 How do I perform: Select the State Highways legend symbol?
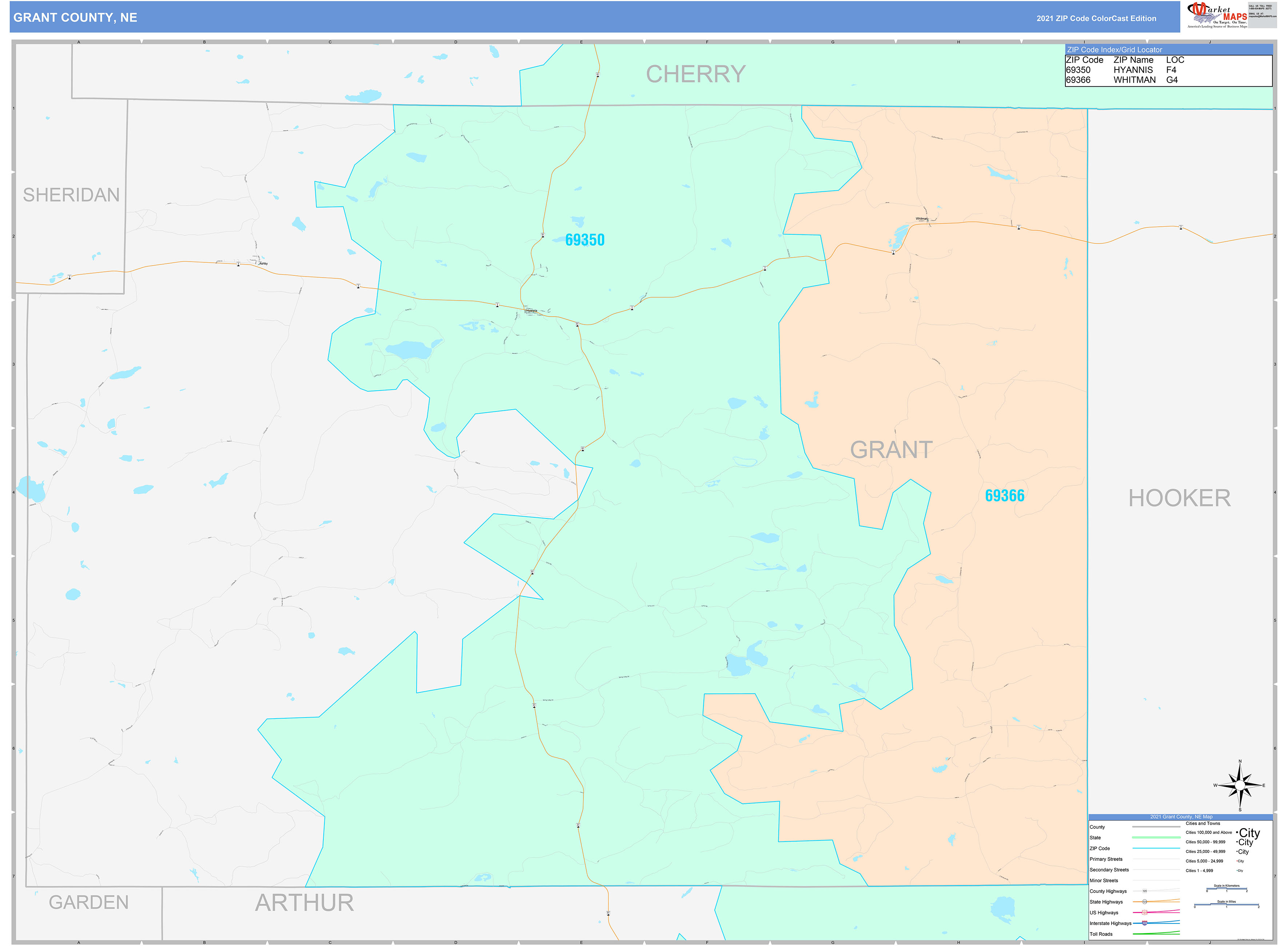pos(1144,902)
